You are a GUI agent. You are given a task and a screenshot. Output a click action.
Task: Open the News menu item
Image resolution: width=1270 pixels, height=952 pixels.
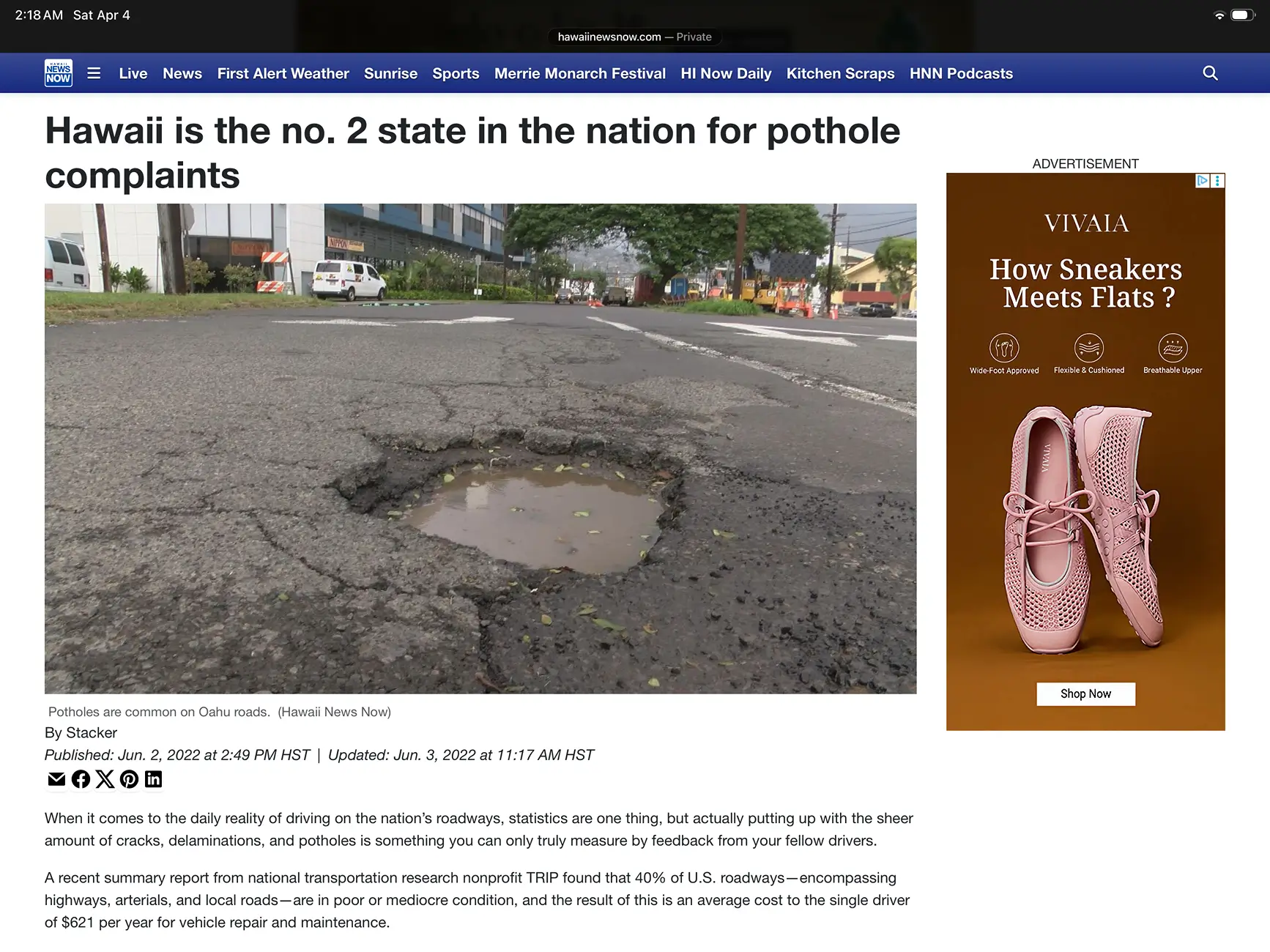[182, 73]
